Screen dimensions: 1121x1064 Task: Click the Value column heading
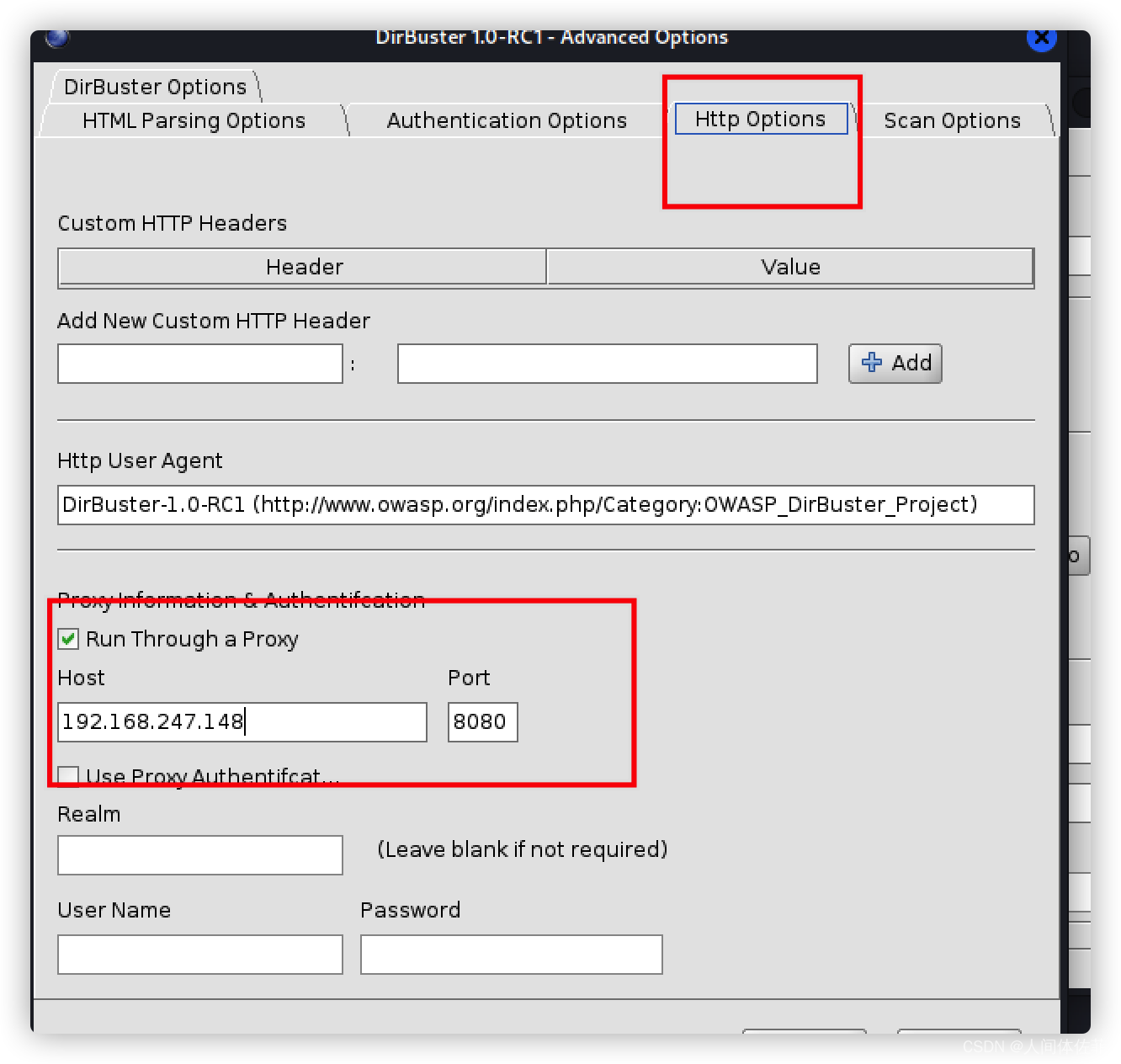[790, 267]
